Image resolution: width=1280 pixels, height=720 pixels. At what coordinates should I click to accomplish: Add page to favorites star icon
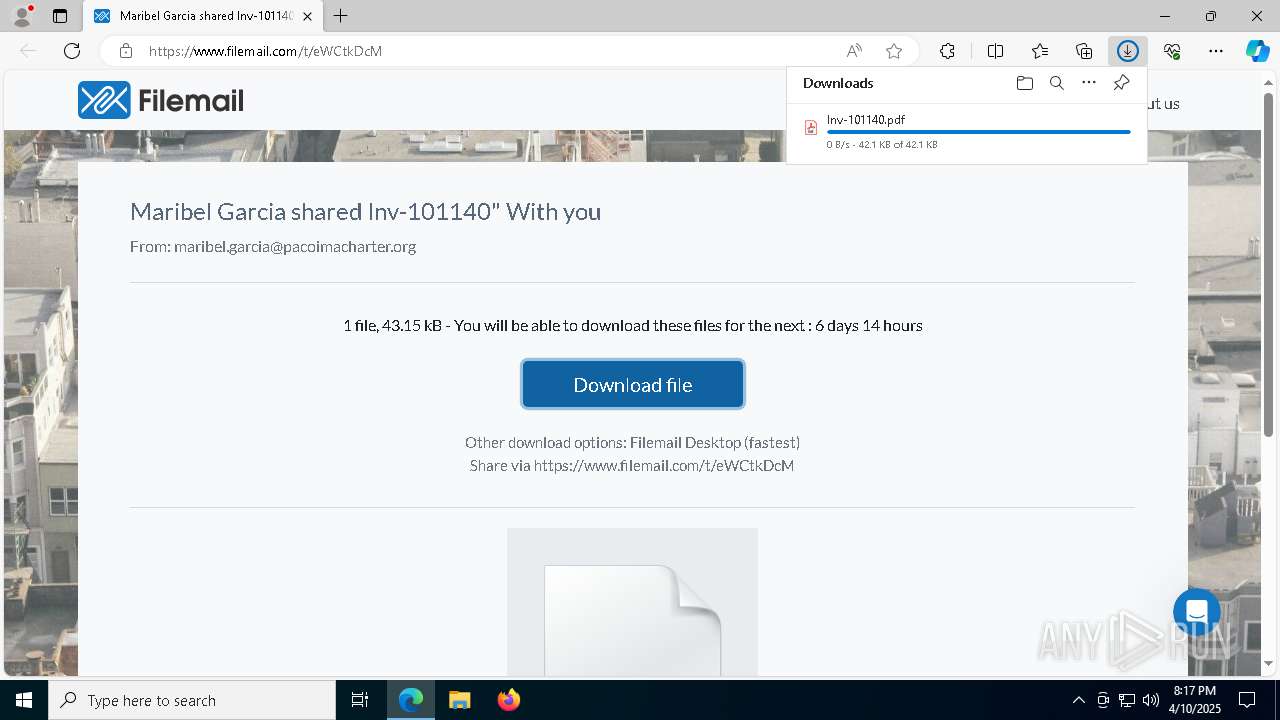(894, 51)
